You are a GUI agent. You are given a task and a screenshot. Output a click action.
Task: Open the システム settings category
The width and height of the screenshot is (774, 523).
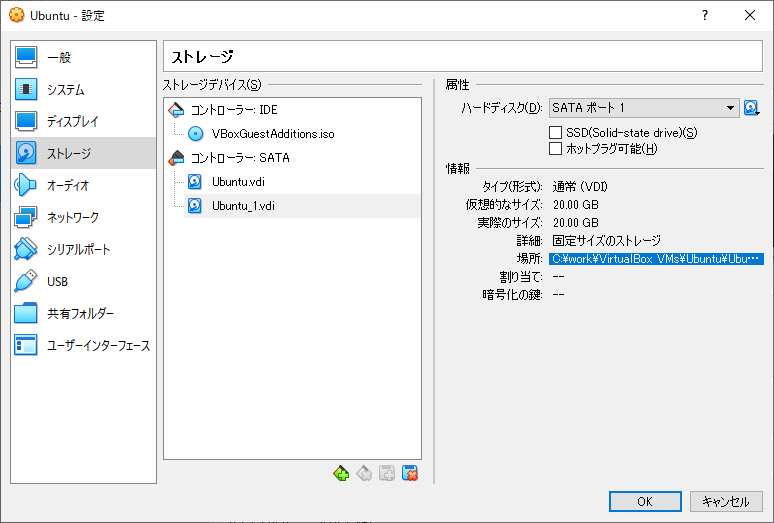click(x=83, y=89)
